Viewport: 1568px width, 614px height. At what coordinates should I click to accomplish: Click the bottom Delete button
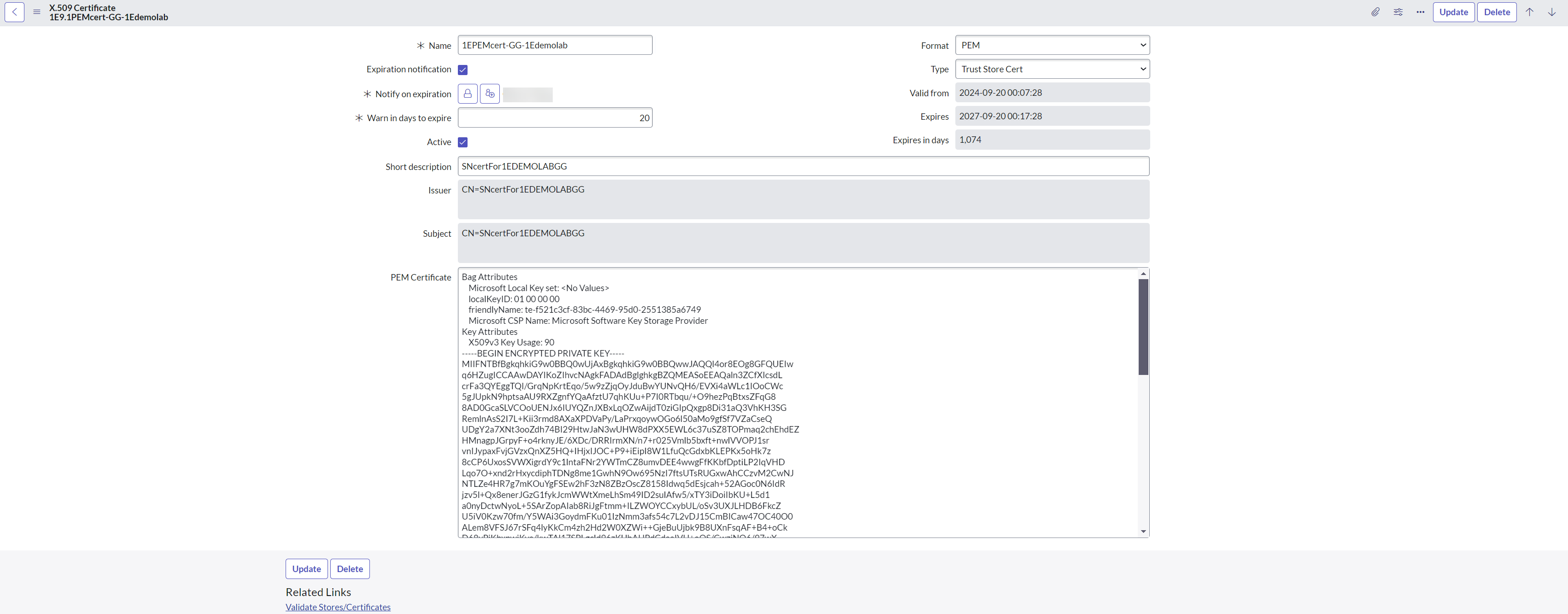tap(349, 569)
